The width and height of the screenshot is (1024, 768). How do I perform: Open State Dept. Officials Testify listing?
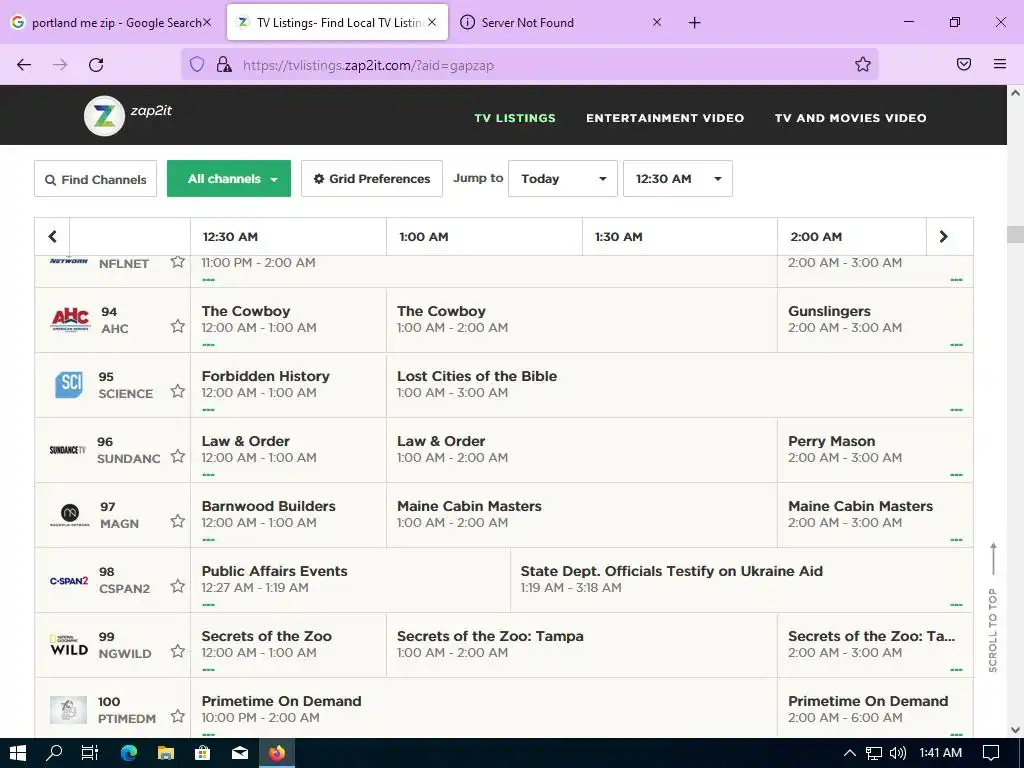(x=741, y=580)
